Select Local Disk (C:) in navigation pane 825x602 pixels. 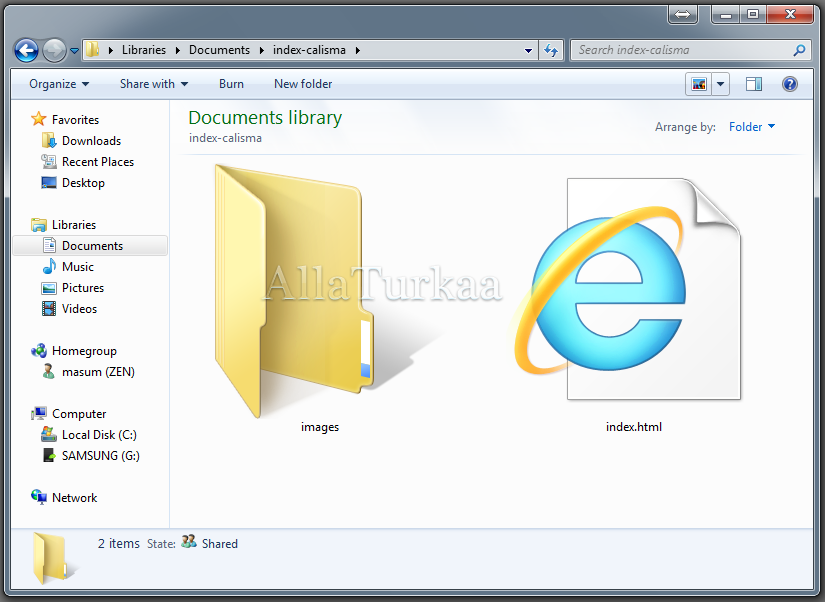(98, 435)
